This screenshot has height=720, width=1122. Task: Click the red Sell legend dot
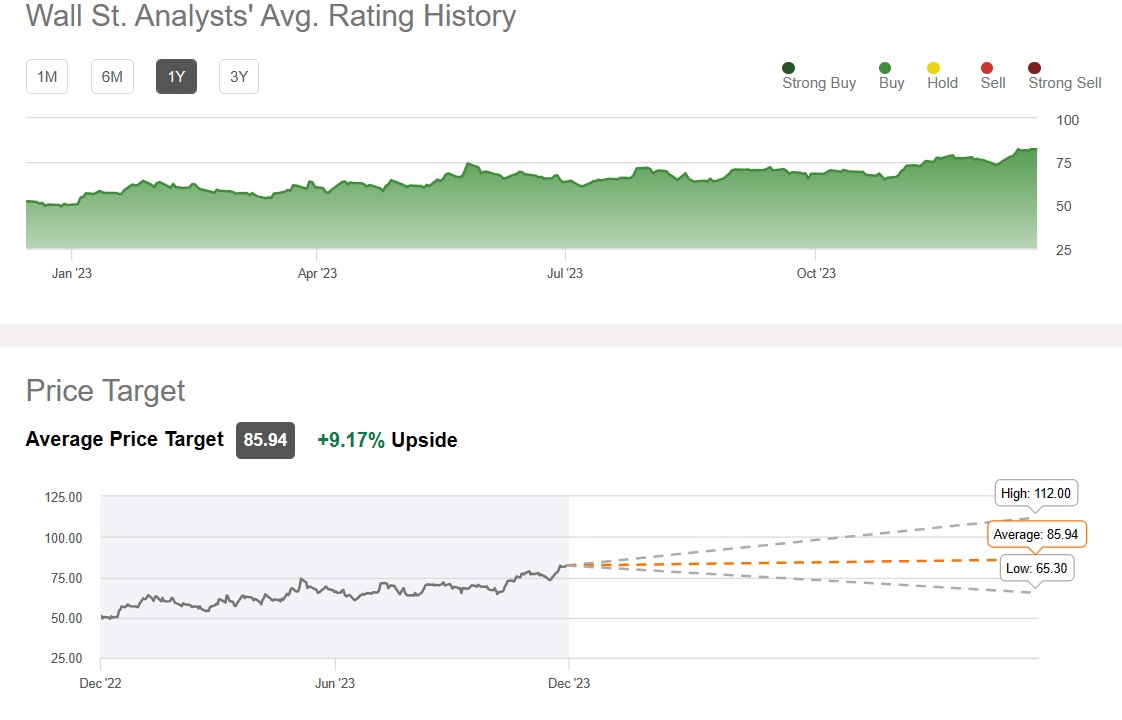986,68
